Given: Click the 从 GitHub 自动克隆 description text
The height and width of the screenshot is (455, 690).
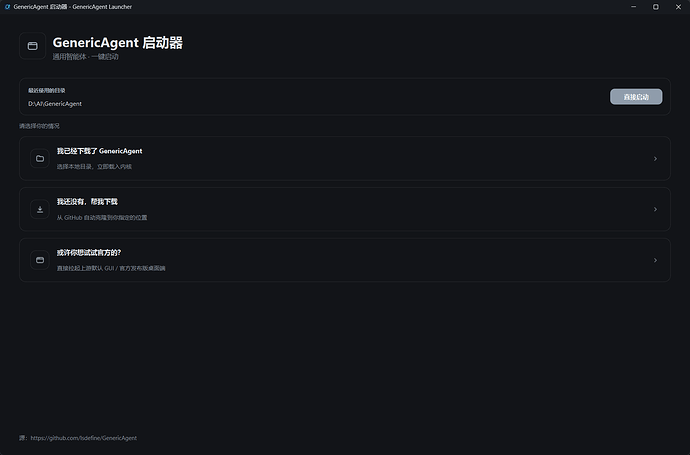Looking at the screenshot, I should [x=102, y=217].
